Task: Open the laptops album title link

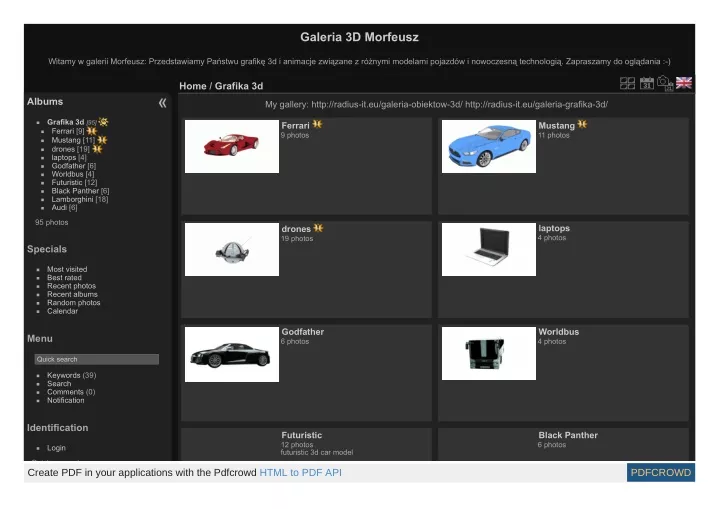Action: tap(554, 228)
